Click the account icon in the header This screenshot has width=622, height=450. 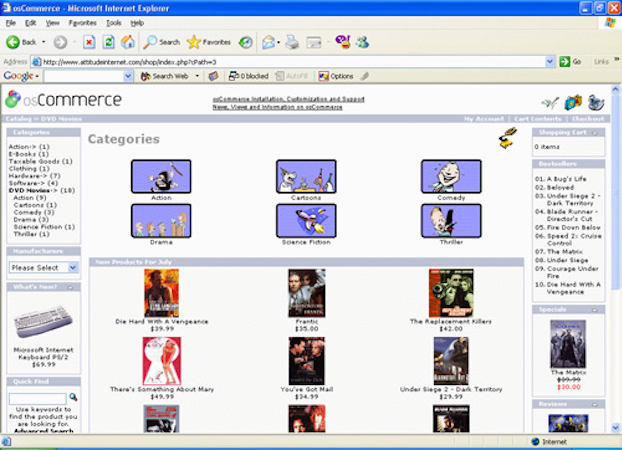point(550,103)
